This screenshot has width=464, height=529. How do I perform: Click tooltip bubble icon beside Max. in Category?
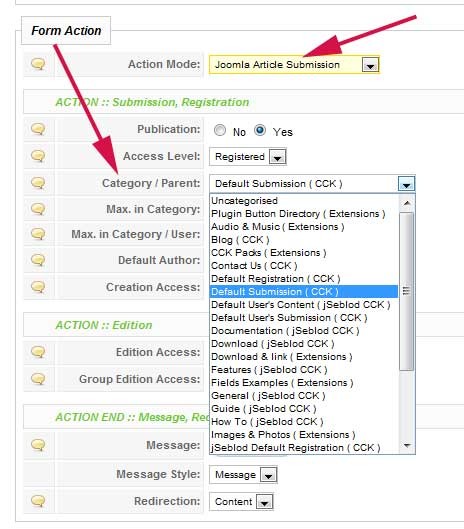pyautogui.click(x=38, y=209)
